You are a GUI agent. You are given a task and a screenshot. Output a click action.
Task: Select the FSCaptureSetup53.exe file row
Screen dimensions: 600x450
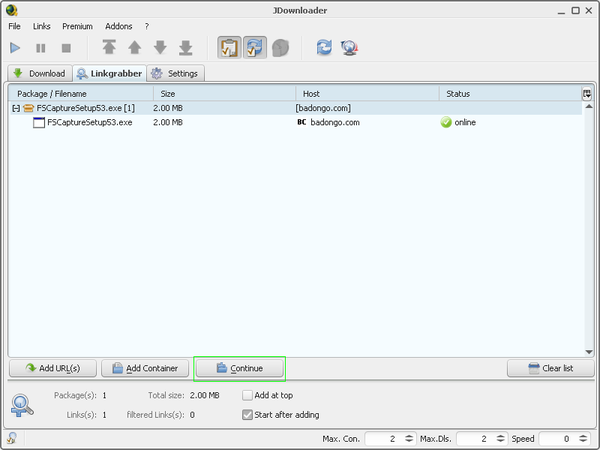coord(295,122)
